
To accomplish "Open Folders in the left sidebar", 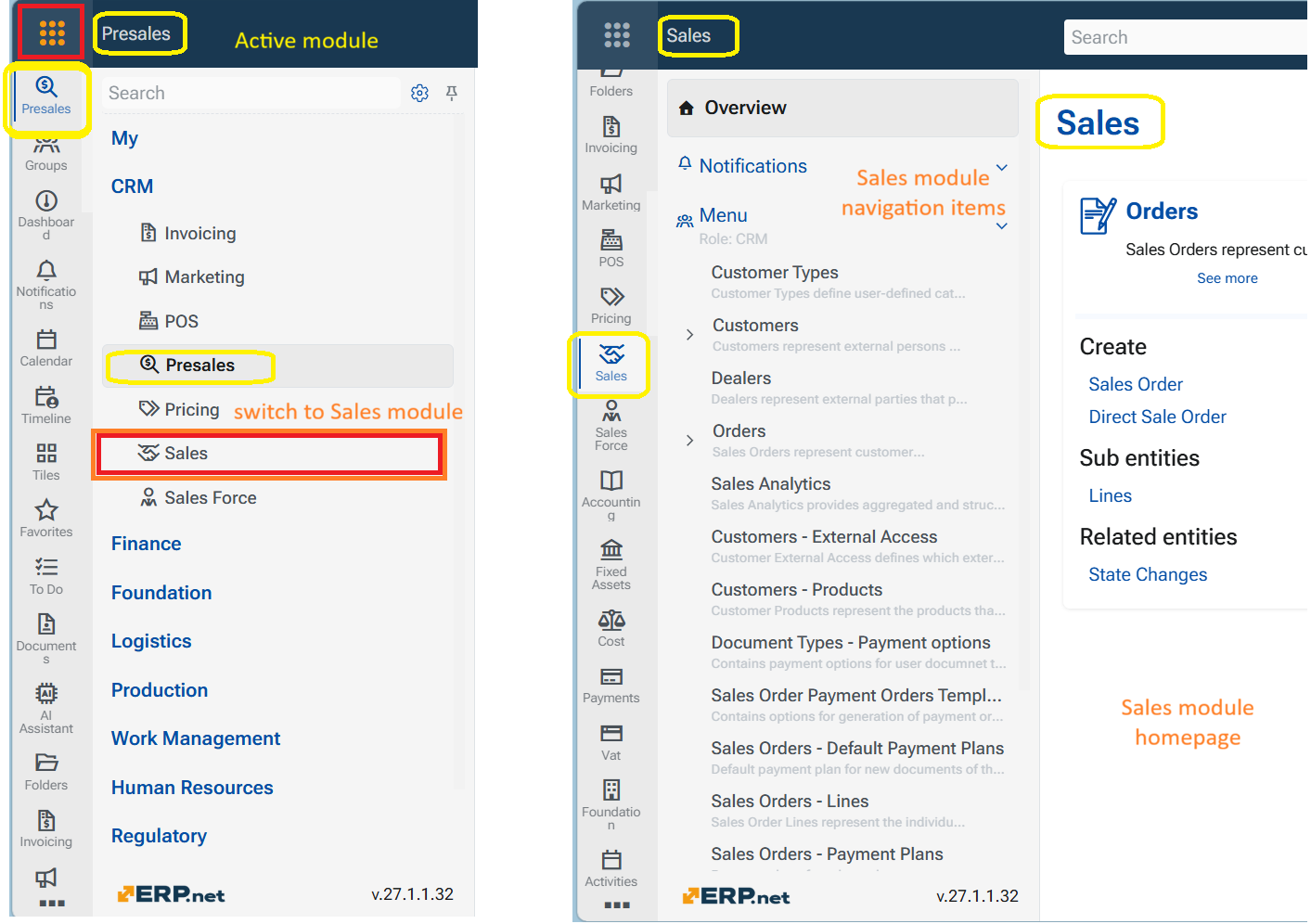I will (x=46, y=772).
